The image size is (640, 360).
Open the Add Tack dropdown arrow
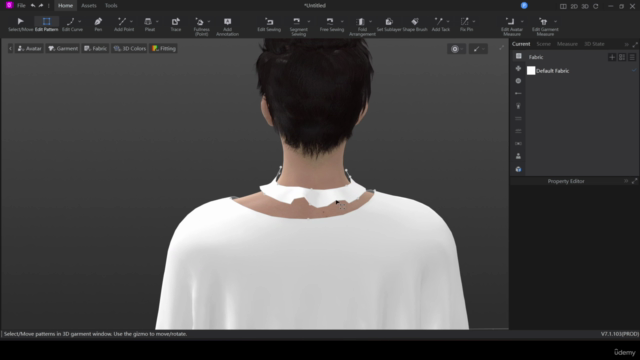(x=448, y=21)
